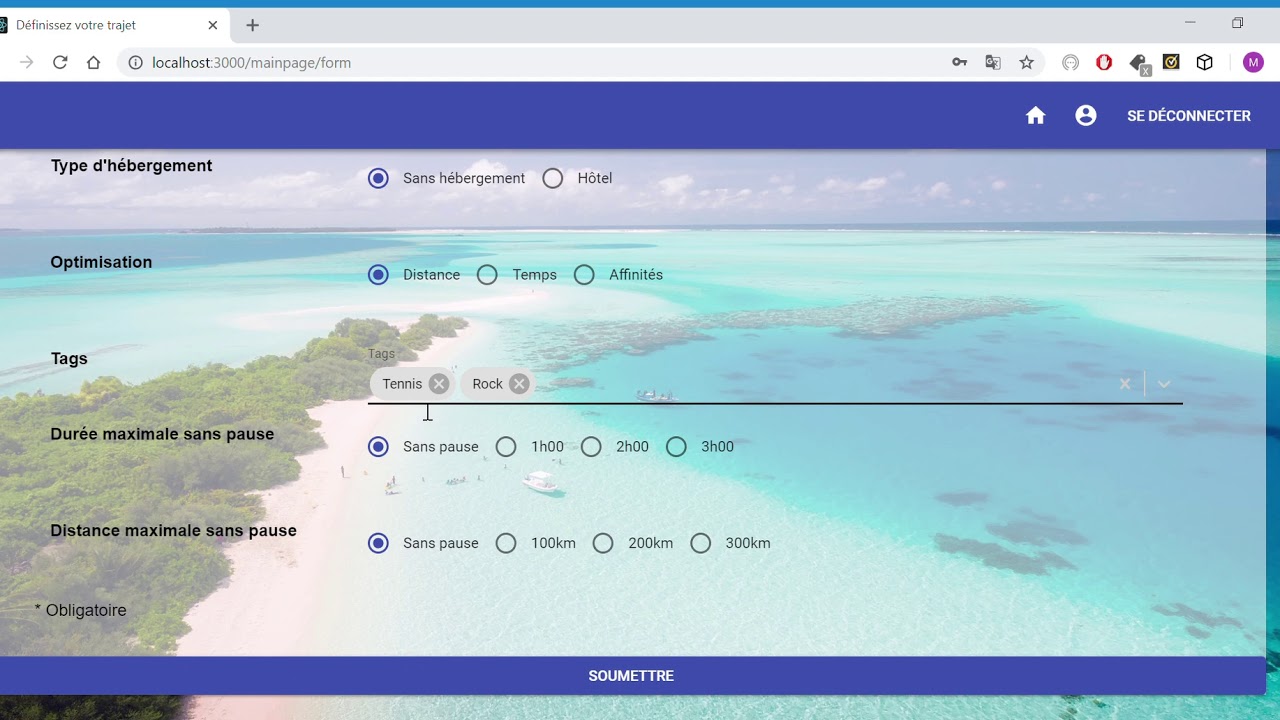The image size is (1280, 720).
Task: Translate this page icon
Action: pos(993,62)
